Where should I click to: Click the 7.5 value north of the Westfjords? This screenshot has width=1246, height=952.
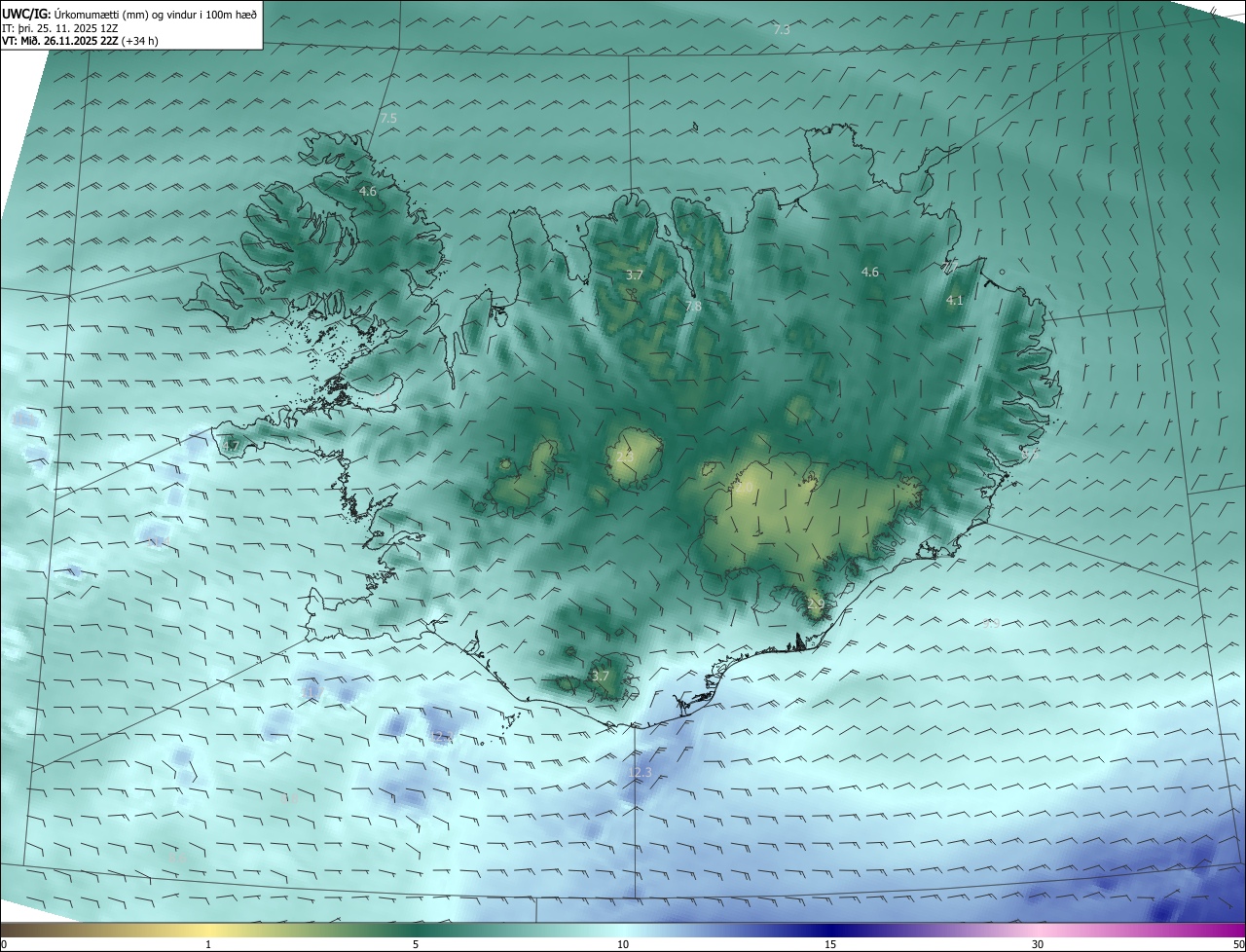coord(388,118)
